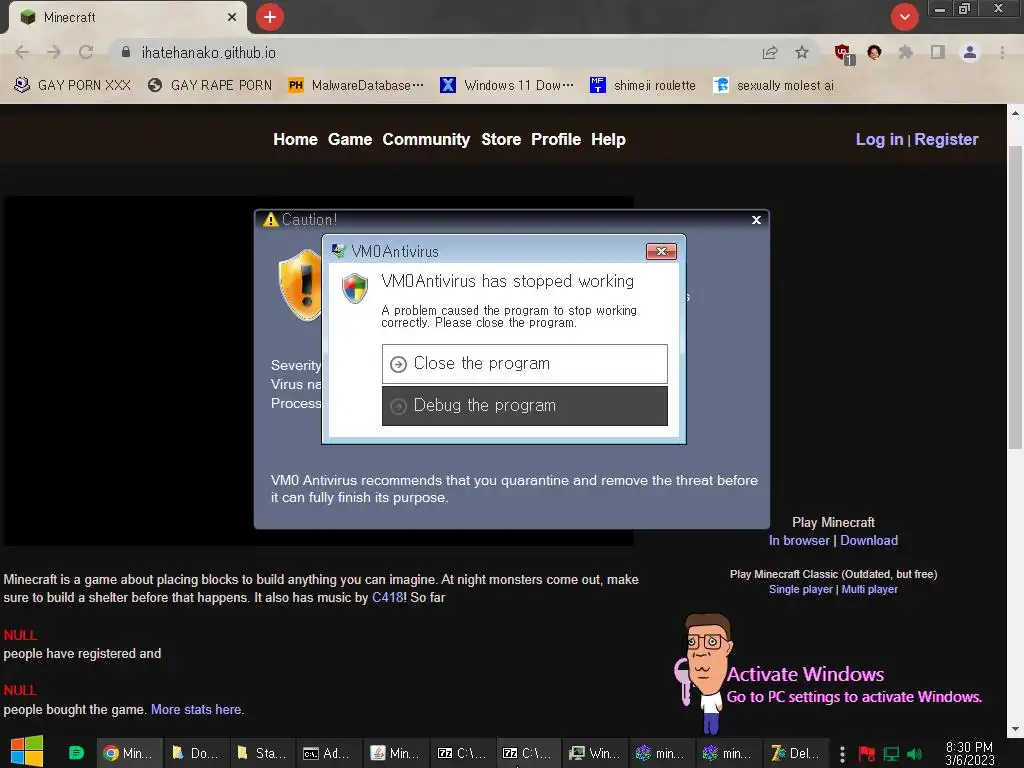Open the browser three-dot menu

[x=1002, y=52]
